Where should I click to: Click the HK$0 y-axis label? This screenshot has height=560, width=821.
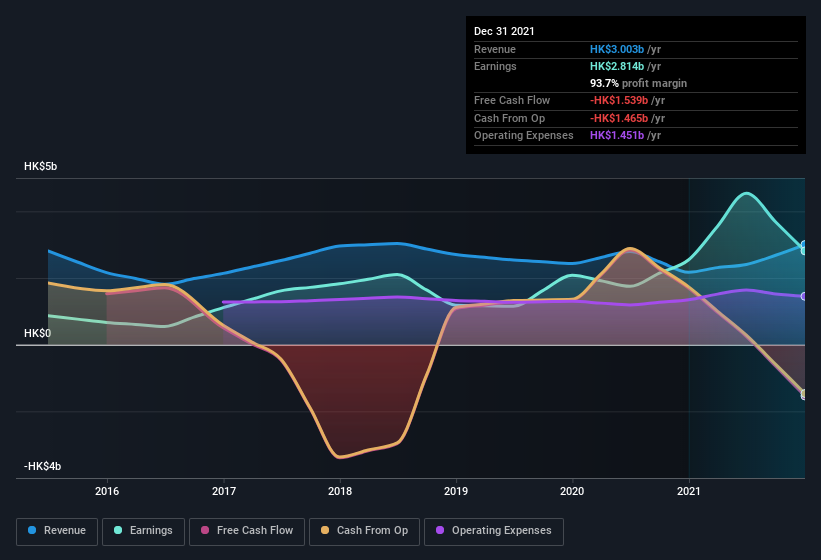(x=37, y=333)
